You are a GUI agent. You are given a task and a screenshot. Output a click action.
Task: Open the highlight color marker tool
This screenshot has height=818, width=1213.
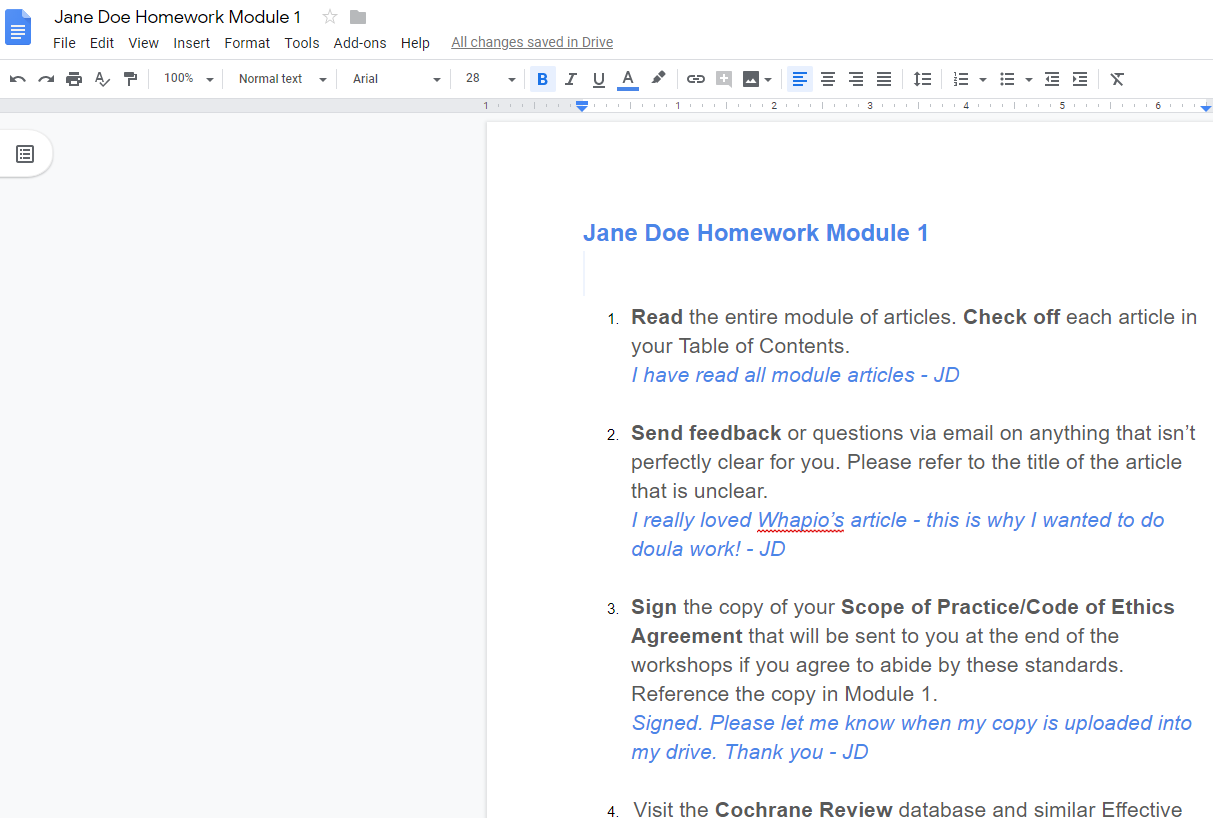658,79
